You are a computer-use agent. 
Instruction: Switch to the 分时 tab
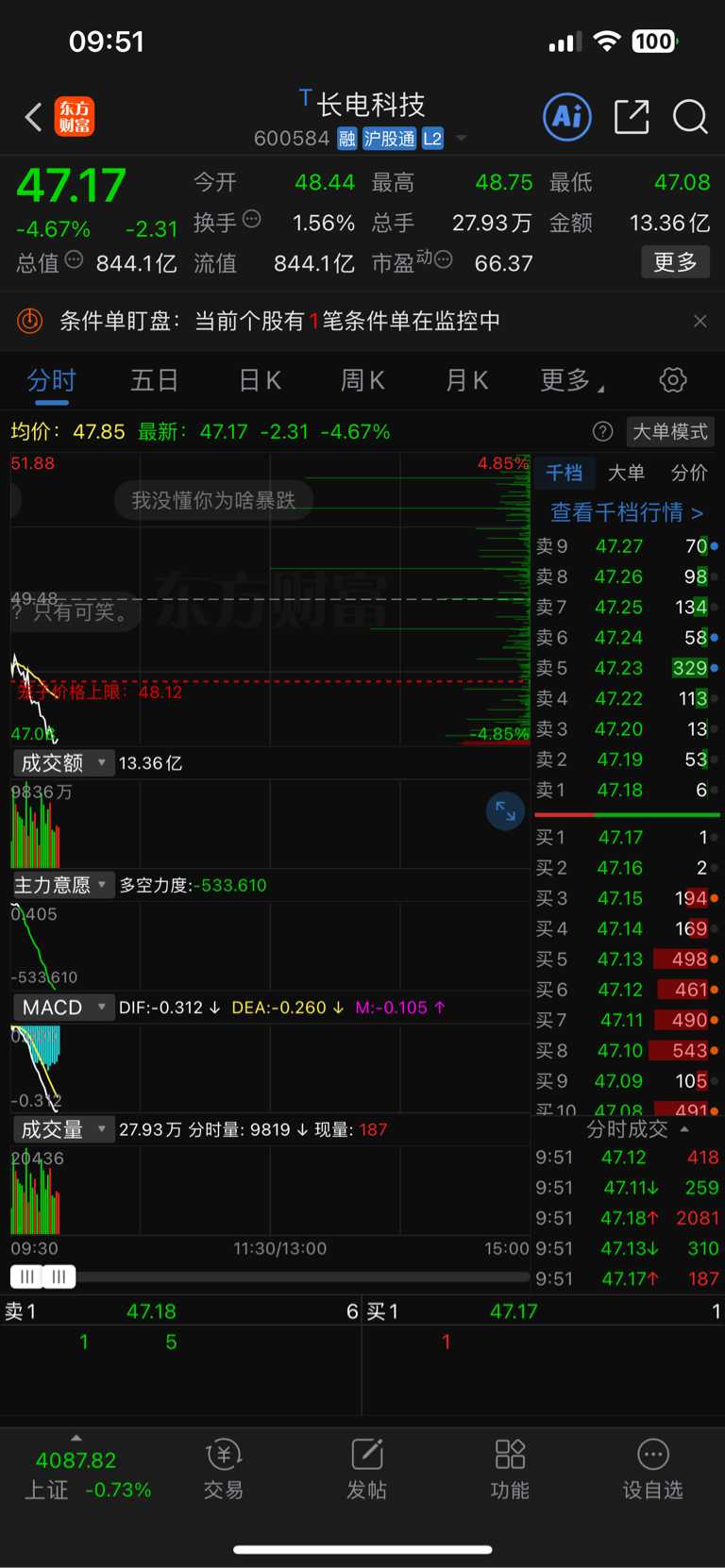(51, 380)
